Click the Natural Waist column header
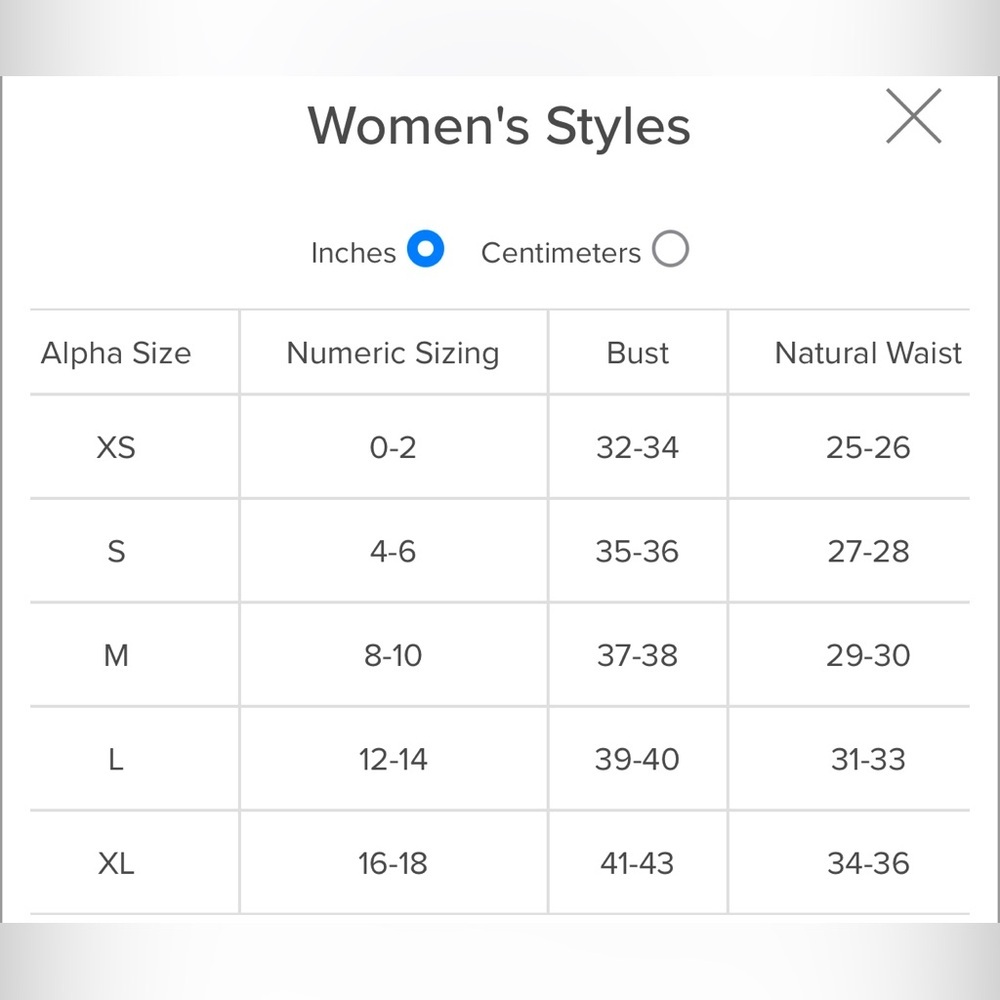 coord(868,353)
